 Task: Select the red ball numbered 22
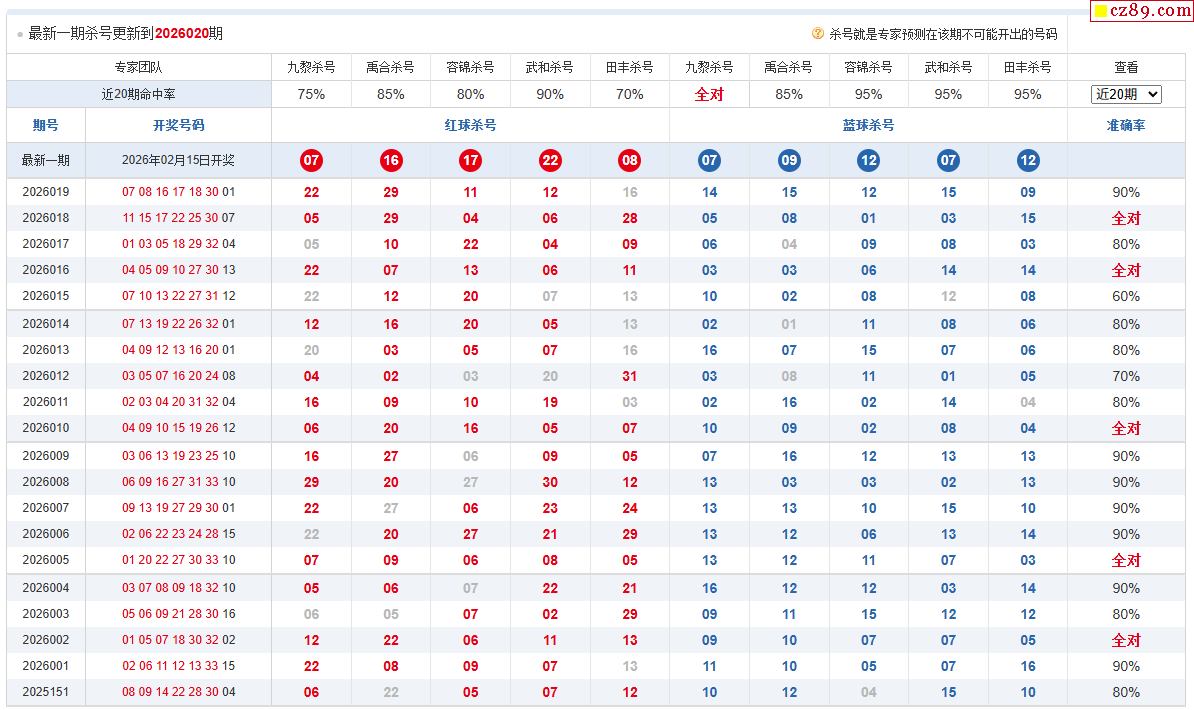click(550, 160)
